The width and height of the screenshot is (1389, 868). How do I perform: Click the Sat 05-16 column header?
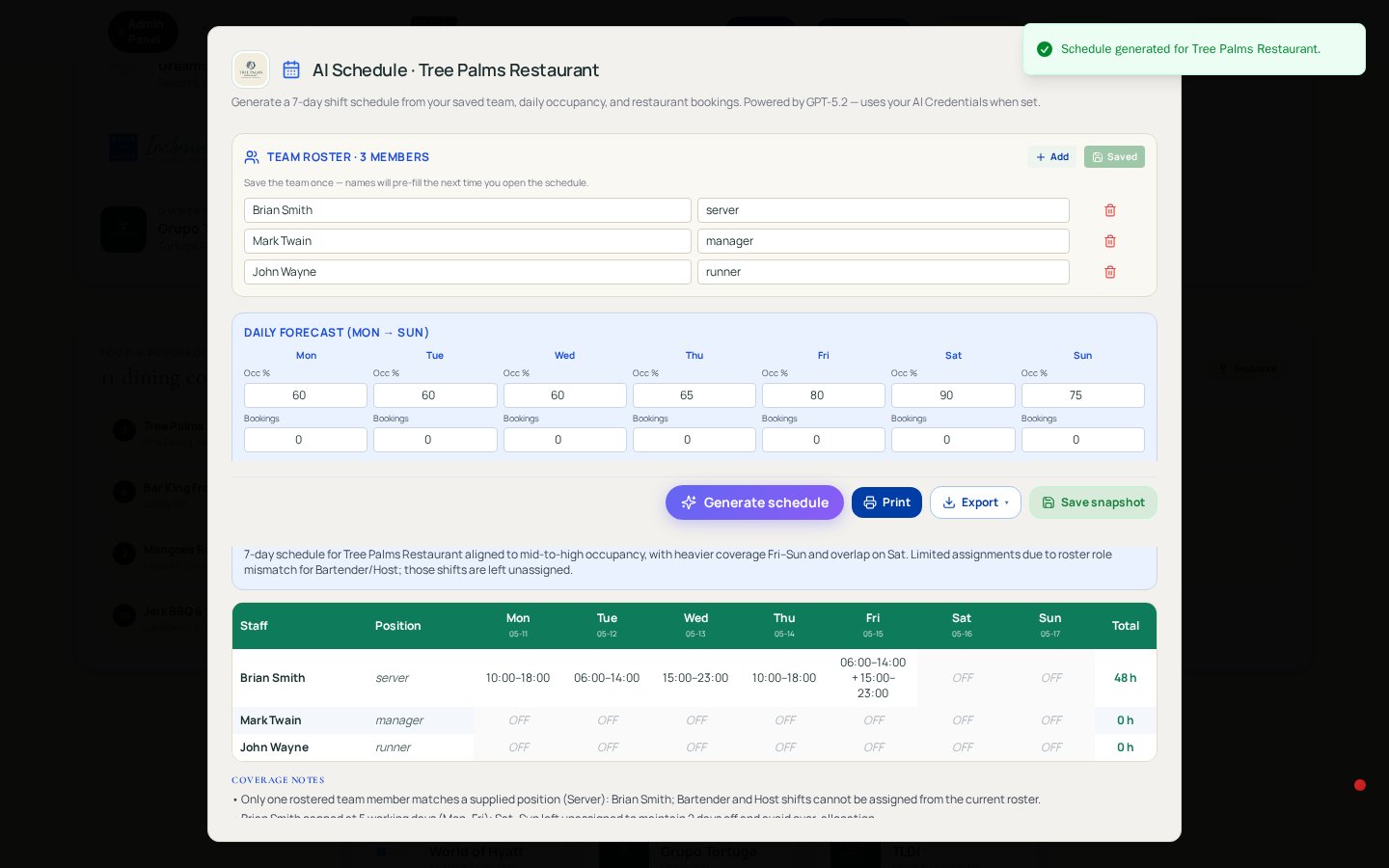click(x=962, y=625)
